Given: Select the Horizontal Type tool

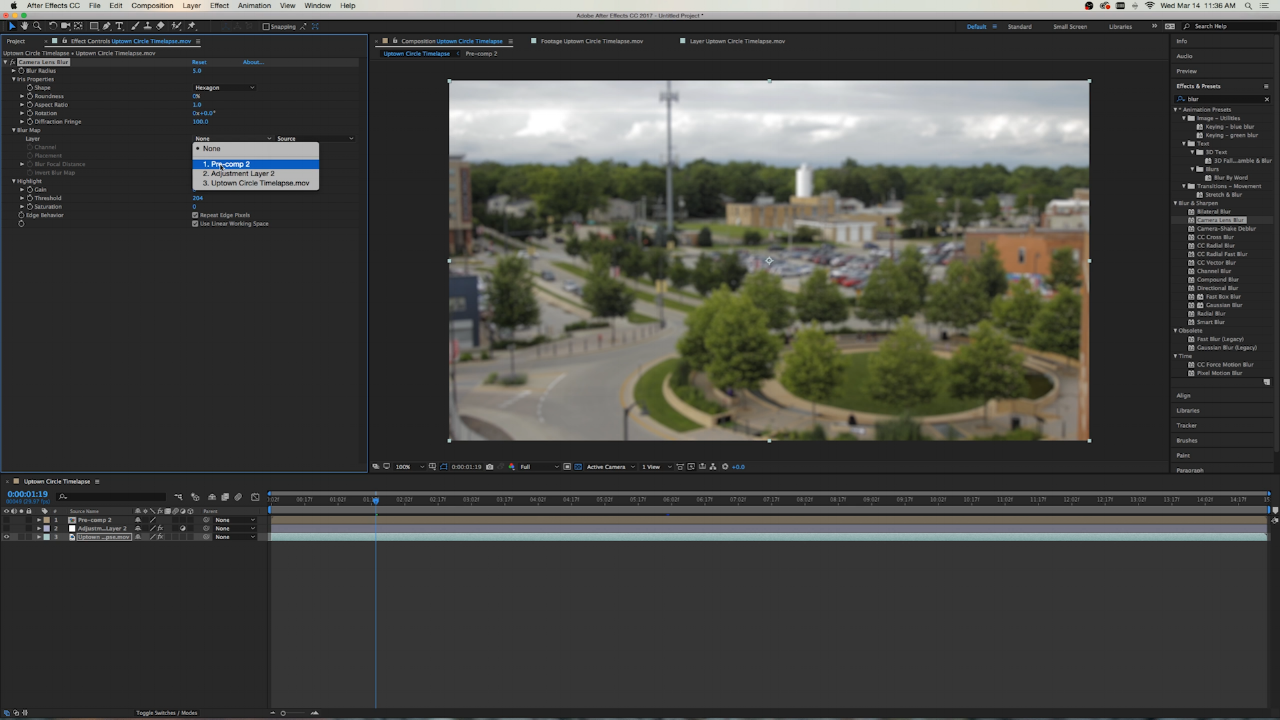Looking at the screenshot, I should (x=119, y=26).
